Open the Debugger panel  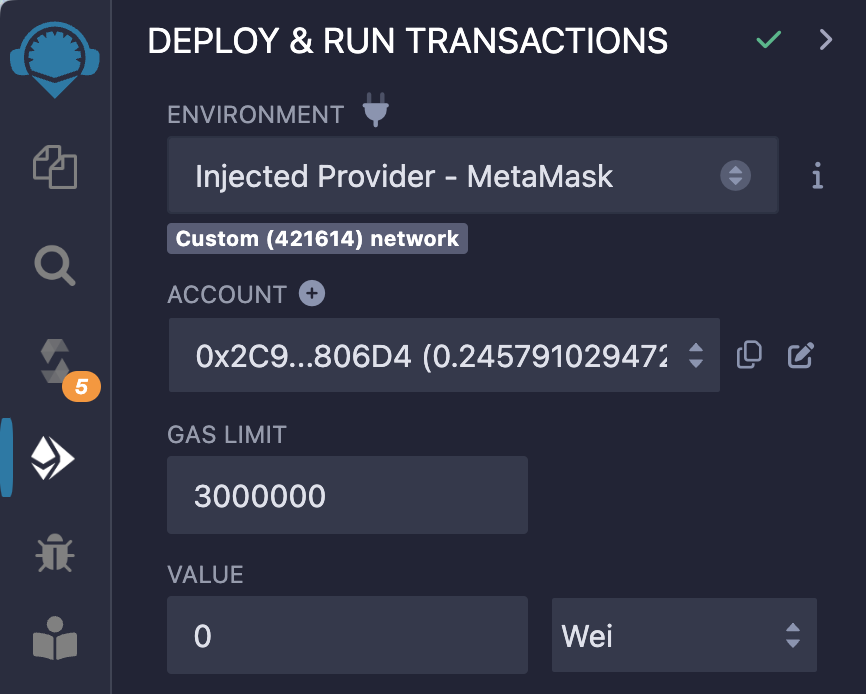(55, 553)
